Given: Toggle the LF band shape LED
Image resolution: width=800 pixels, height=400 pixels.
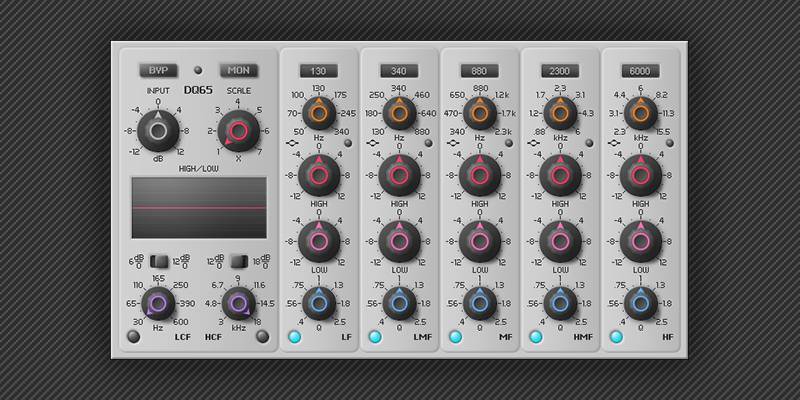Looking at the screenshot, I should point(348,143).
